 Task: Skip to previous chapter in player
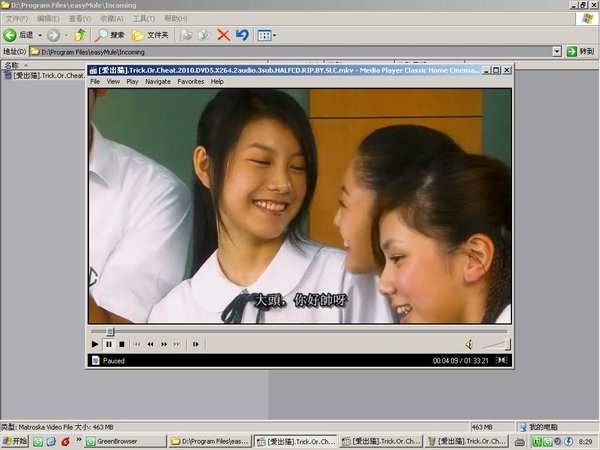(x=137, y=344)
